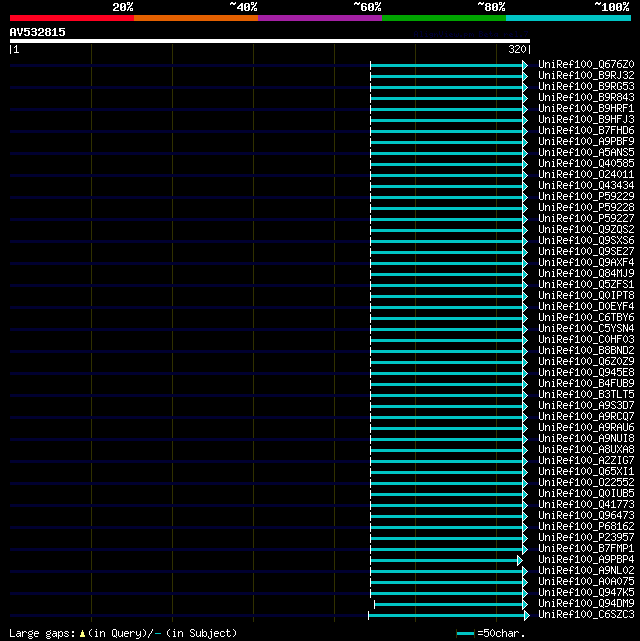Click alignment bar for UniRef100_A9PBP4
This screenshot has width=640, height=641.
coord(446,560)
